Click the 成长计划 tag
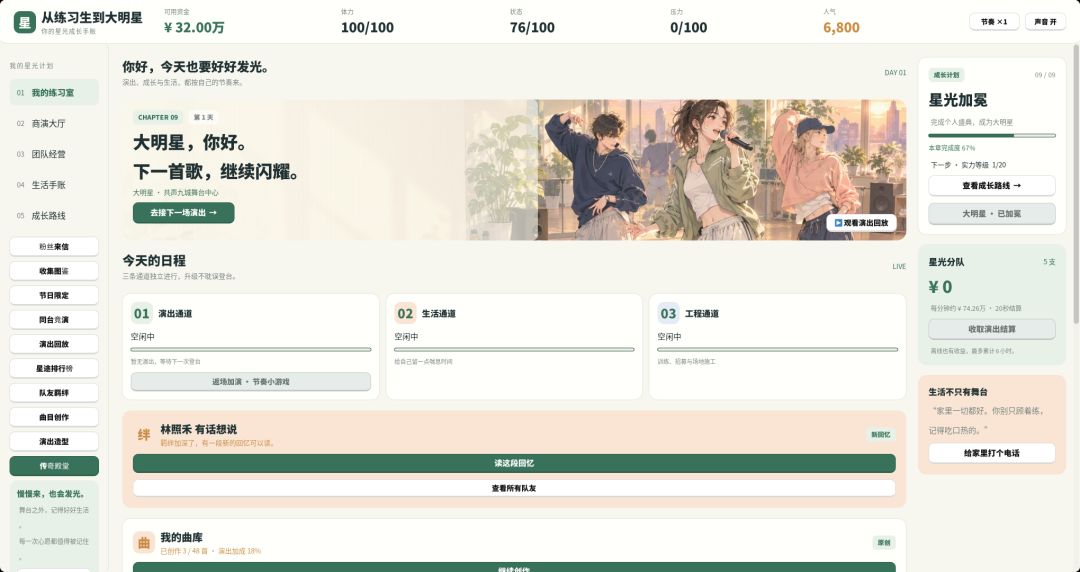Viewport: 1080px width, 572px height. point(946,75)
